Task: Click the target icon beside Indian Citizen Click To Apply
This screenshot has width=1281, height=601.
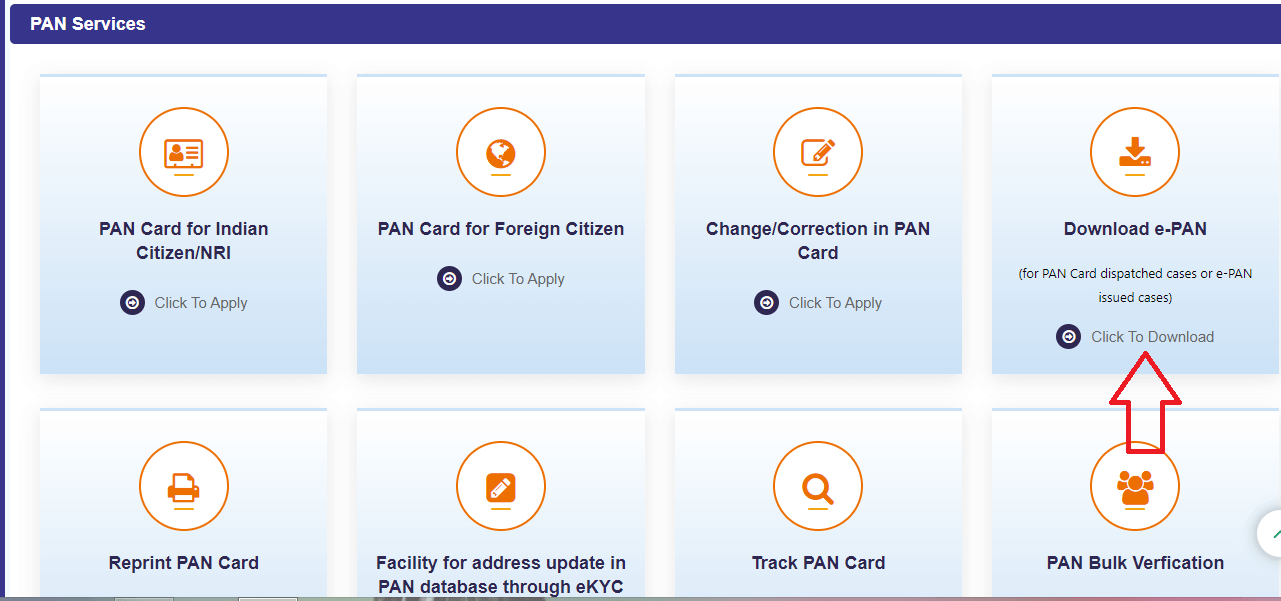Action: (x=132, y=302)
